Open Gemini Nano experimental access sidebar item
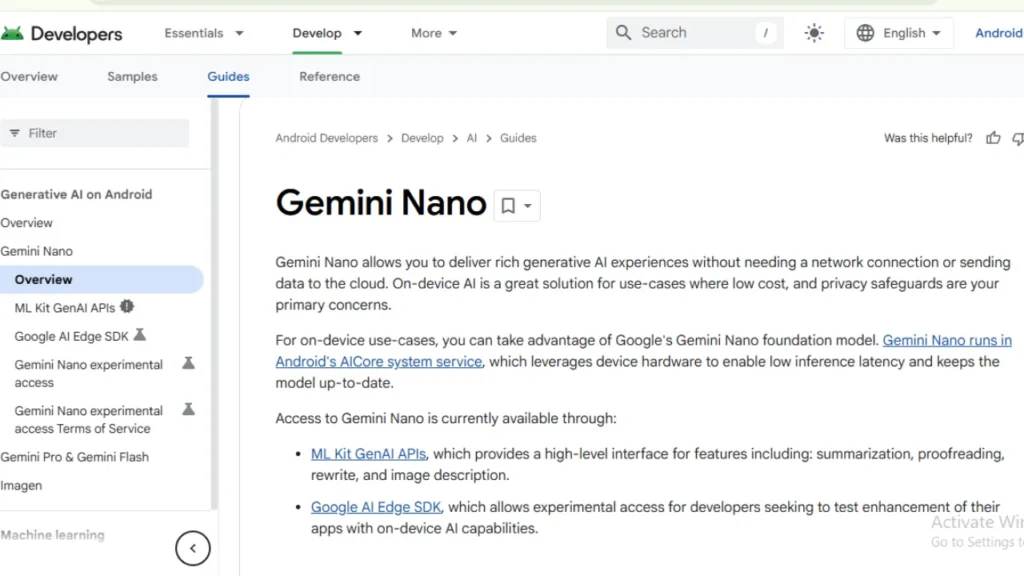The image size is (1024, 576). click(89, 374)
